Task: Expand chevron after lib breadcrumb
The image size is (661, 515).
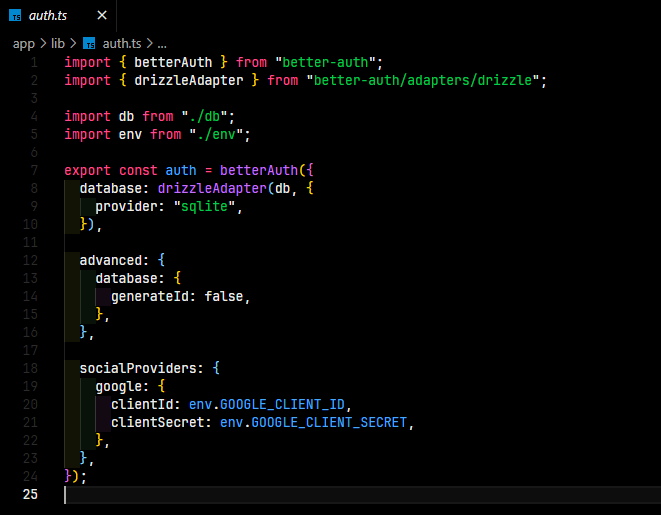Action: pyautogui.click(x=73, y=43)
